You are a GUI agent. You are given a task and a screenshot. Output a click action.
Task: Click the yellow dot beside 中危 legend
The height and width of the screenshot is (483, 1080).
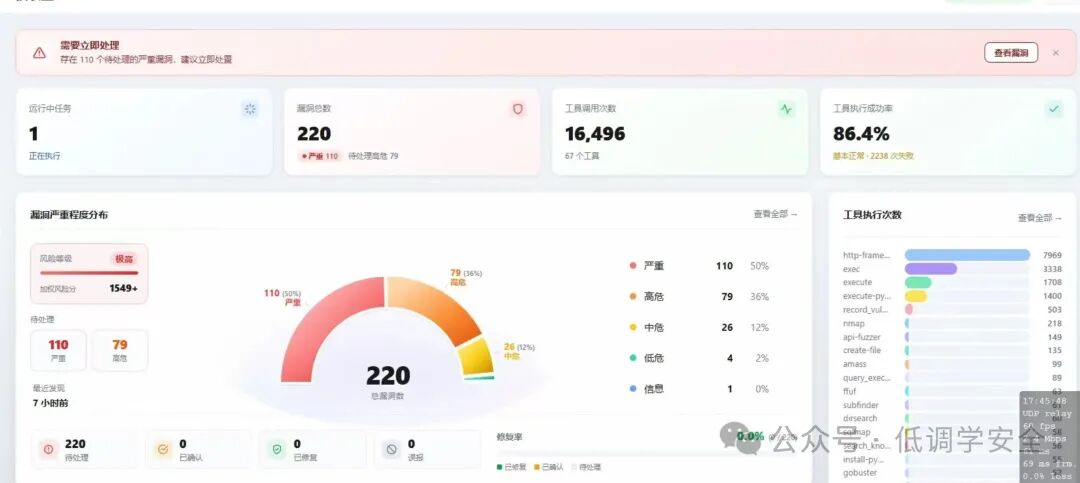[x=633, y=327]
